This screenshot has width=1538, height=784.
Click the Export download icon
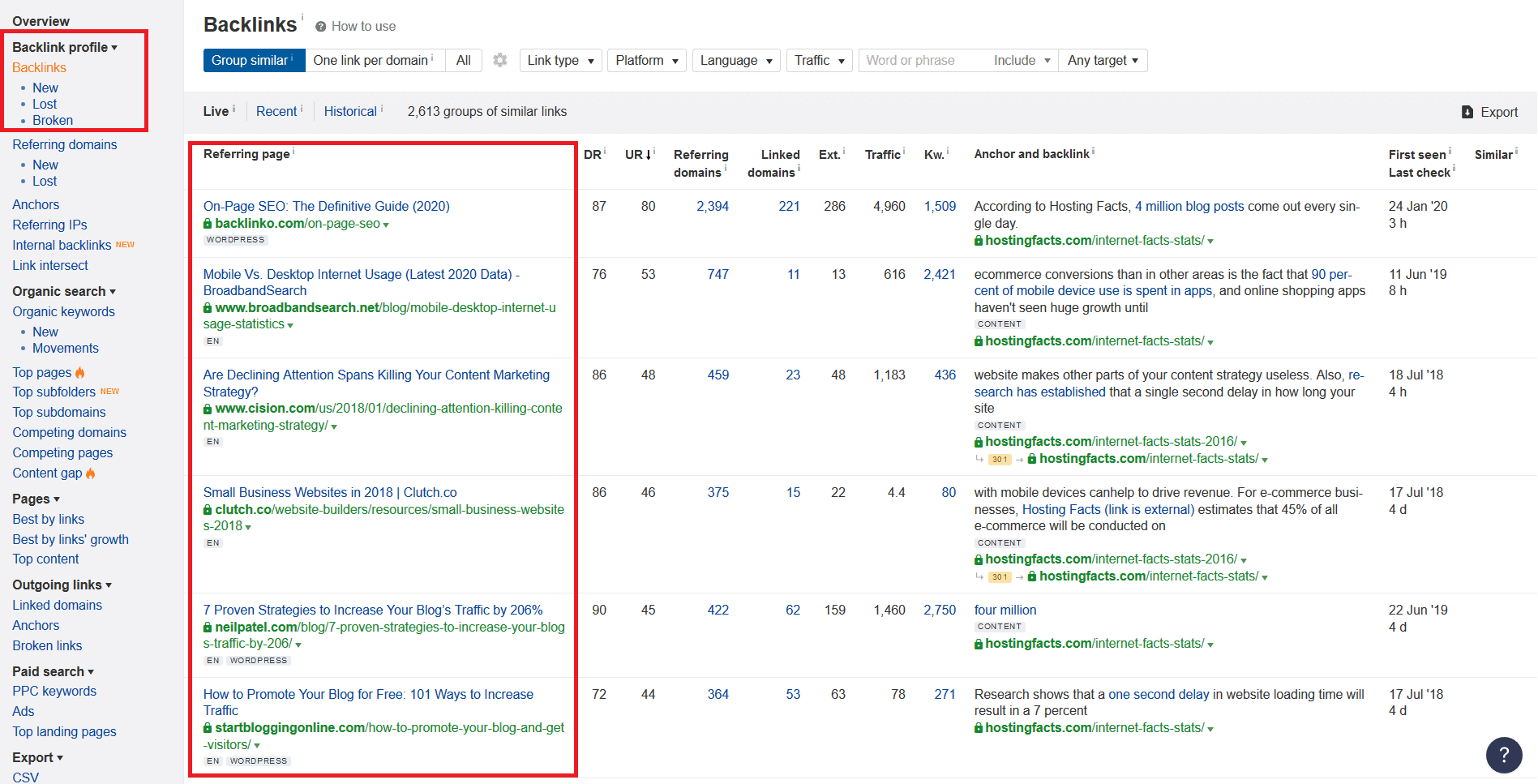coord(1467,112)
